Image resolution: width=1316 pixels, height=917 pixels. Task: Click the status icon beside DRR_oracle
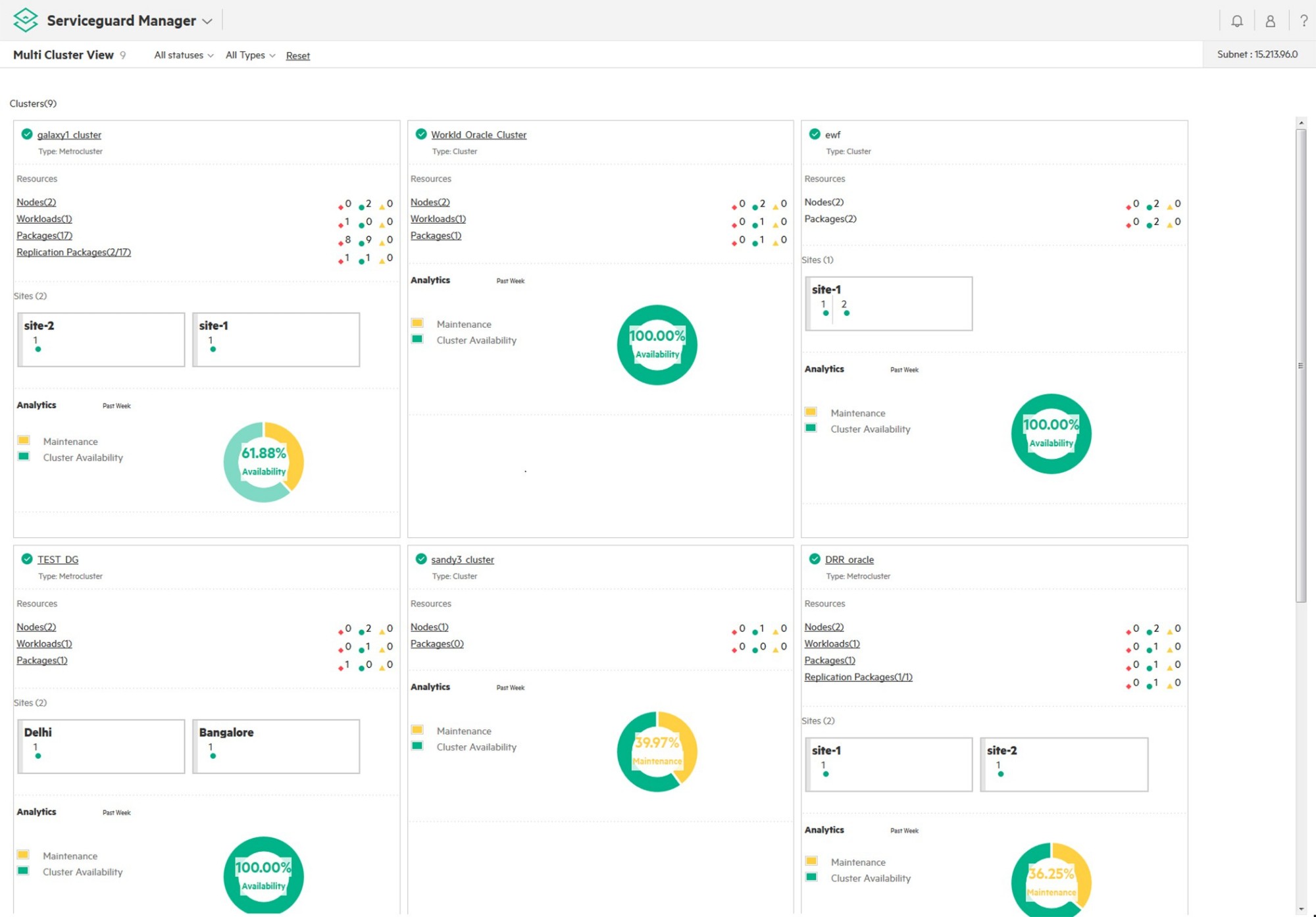click(x=814, y=559)
